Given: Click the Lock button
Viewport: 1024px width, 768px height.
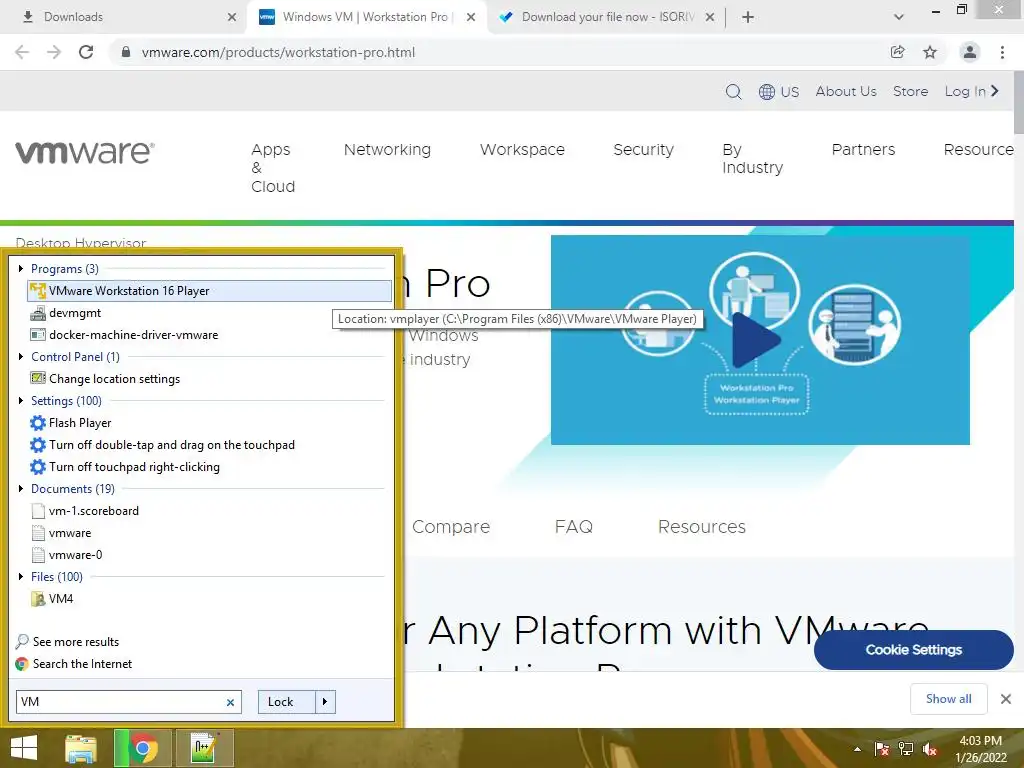Looking at the screenshot, I should 286,702.
